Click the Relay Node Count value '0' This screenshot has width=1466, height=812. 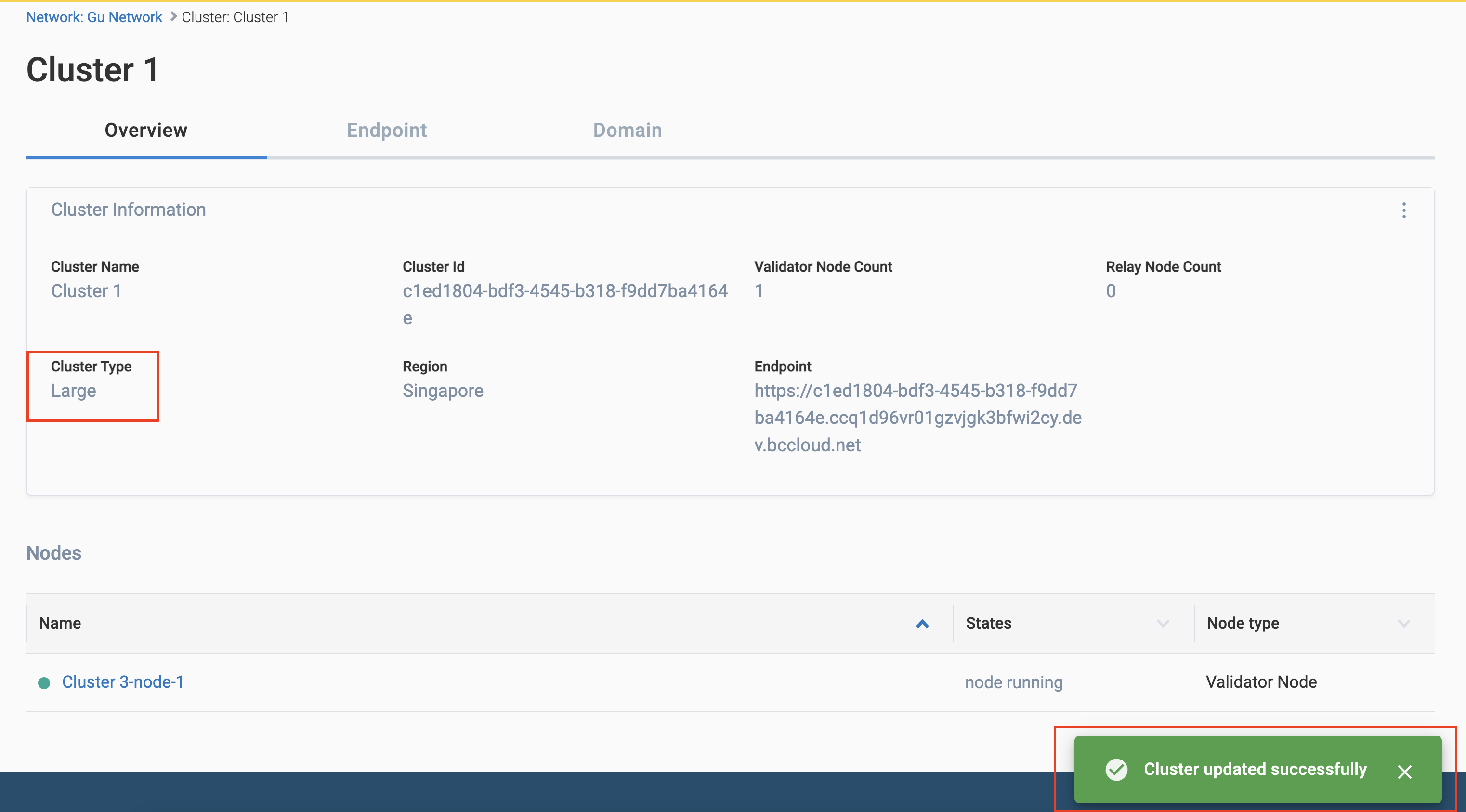pos(1110,291)
